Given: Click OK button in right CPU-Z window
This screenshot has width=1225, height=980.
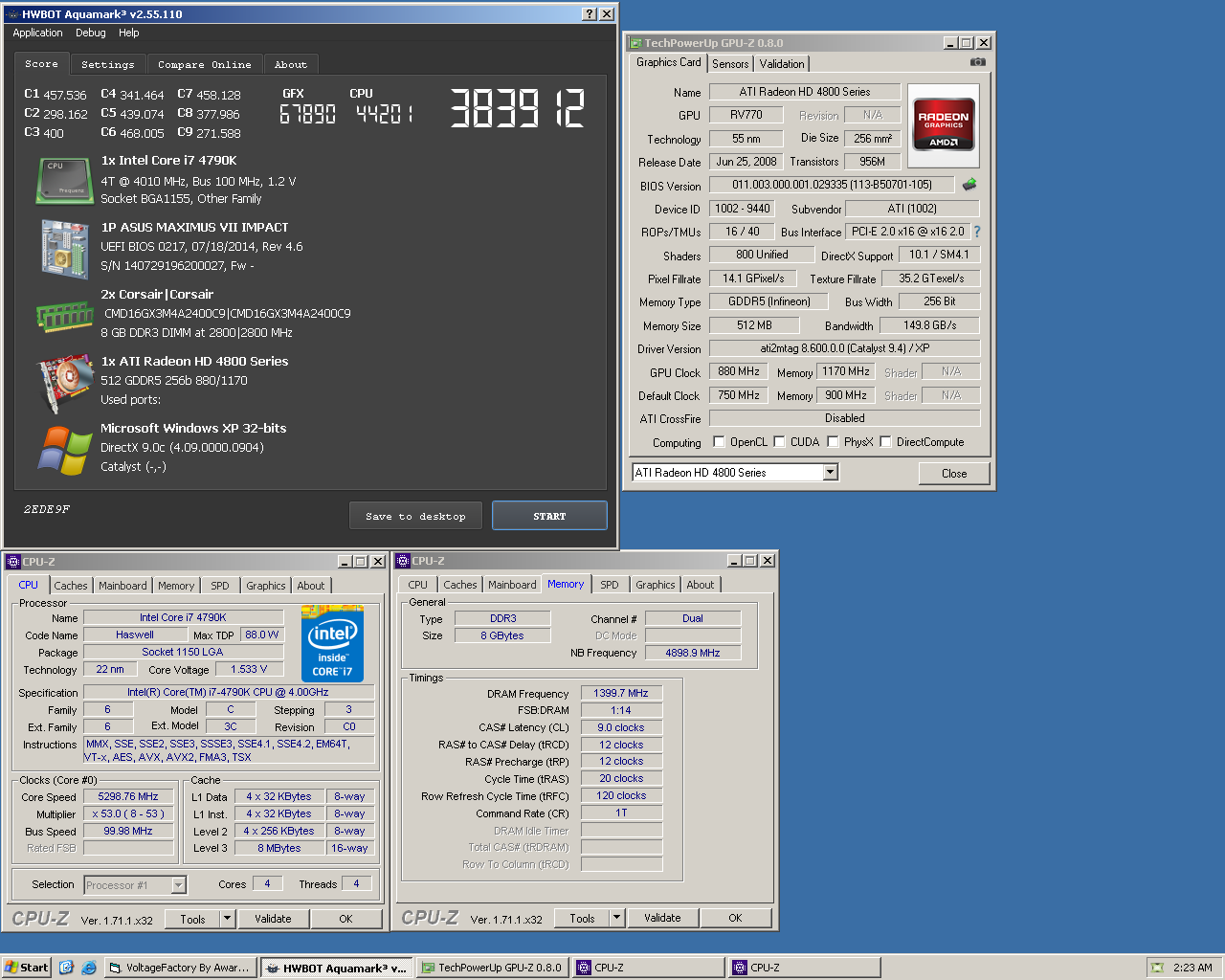Looking at the screenshot, I should coord(735,918).
